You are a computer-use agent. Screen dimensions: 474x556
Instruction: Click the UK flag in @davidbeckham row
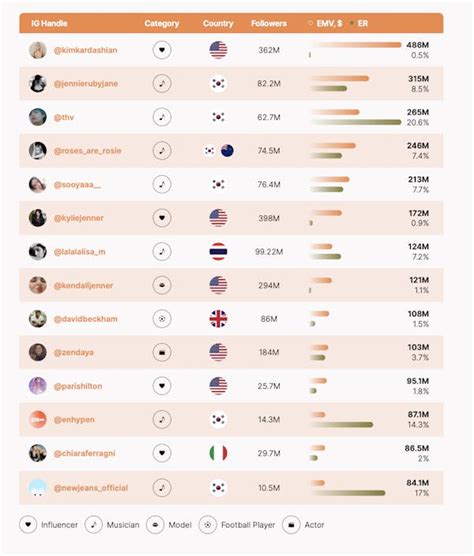click(218, 319)
